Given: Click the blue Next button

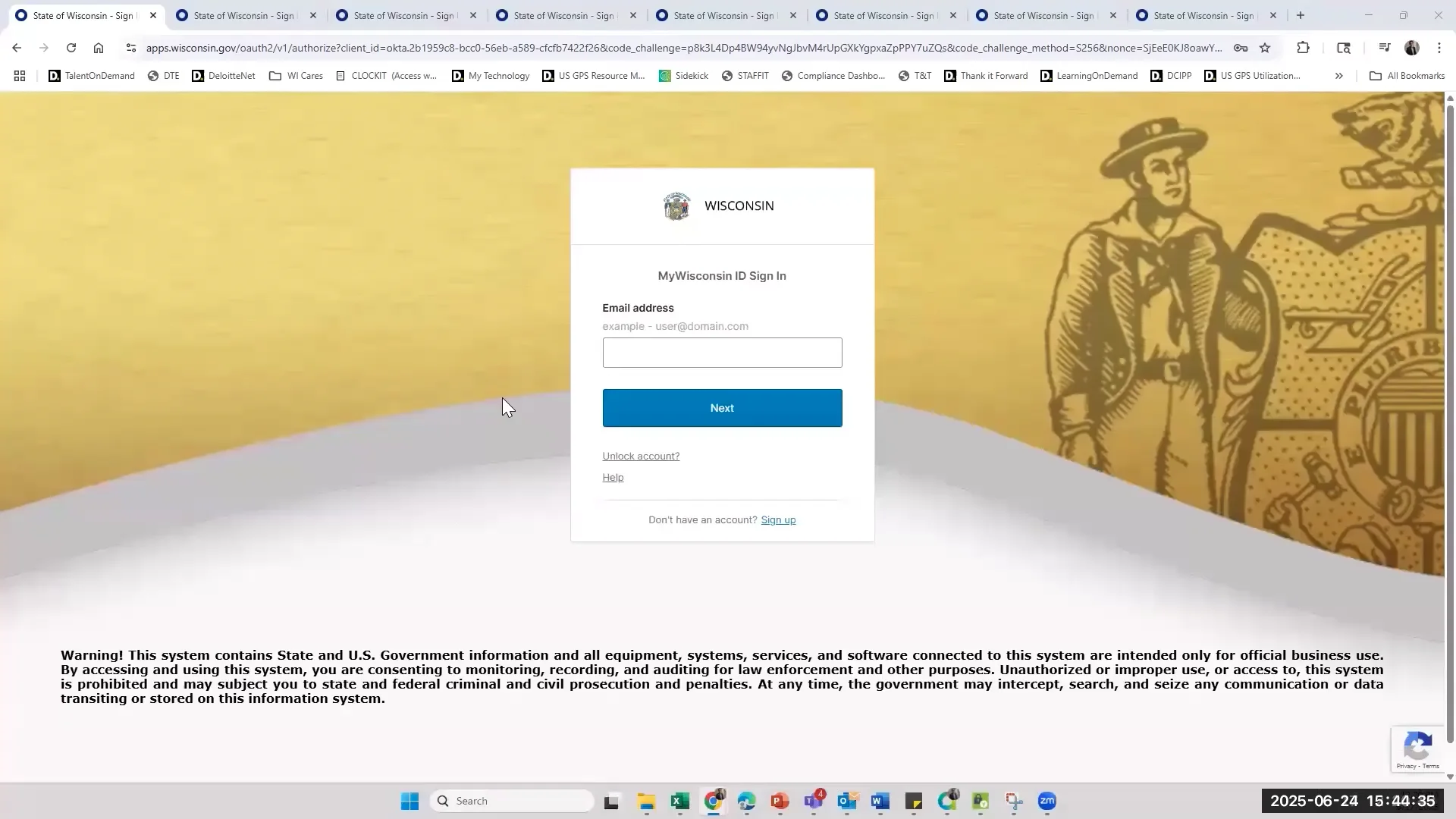Looking at the screenshot, I should click(x=722, y=408).
